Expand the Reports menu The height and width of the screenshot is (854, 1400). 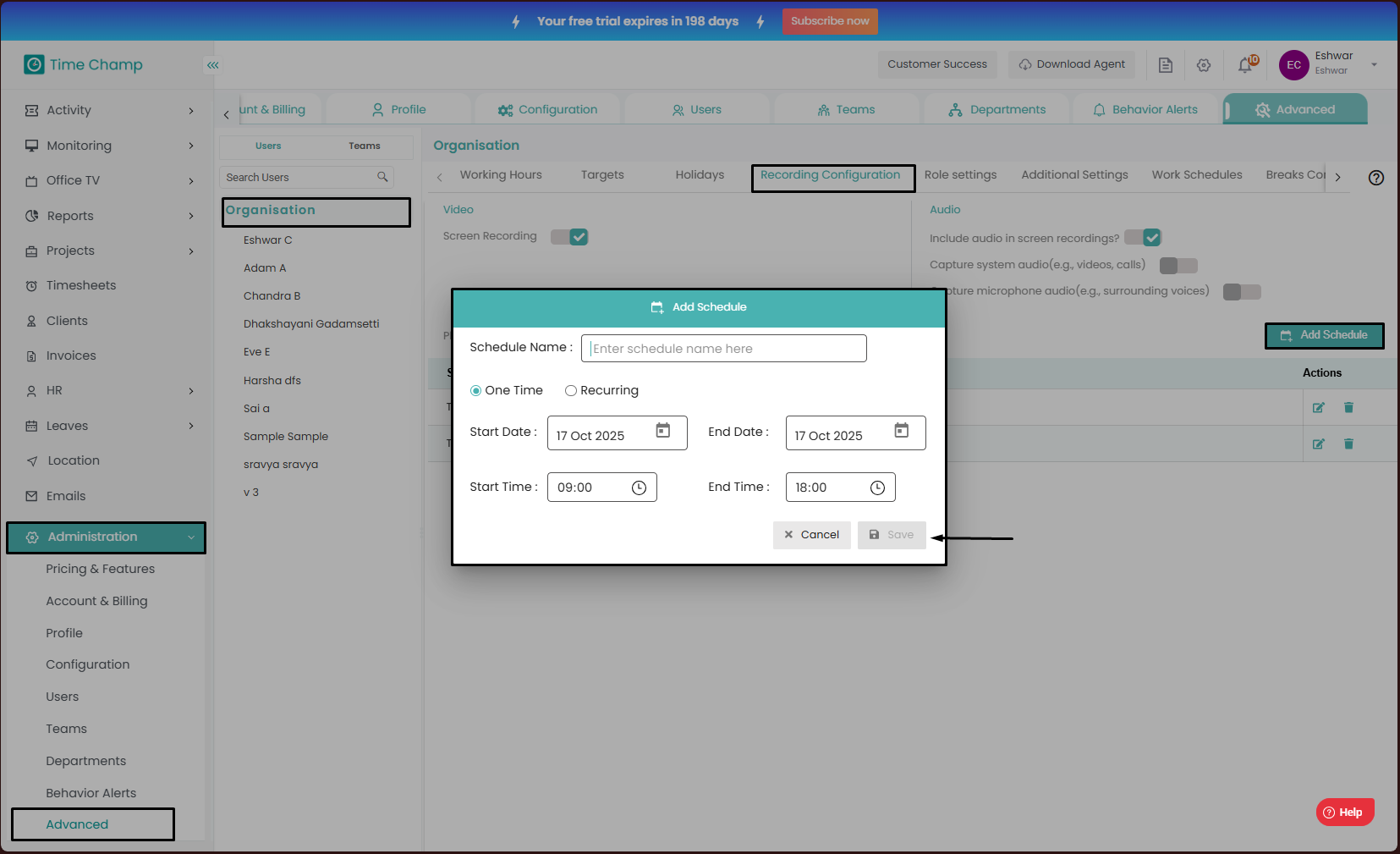click(191, 216)
